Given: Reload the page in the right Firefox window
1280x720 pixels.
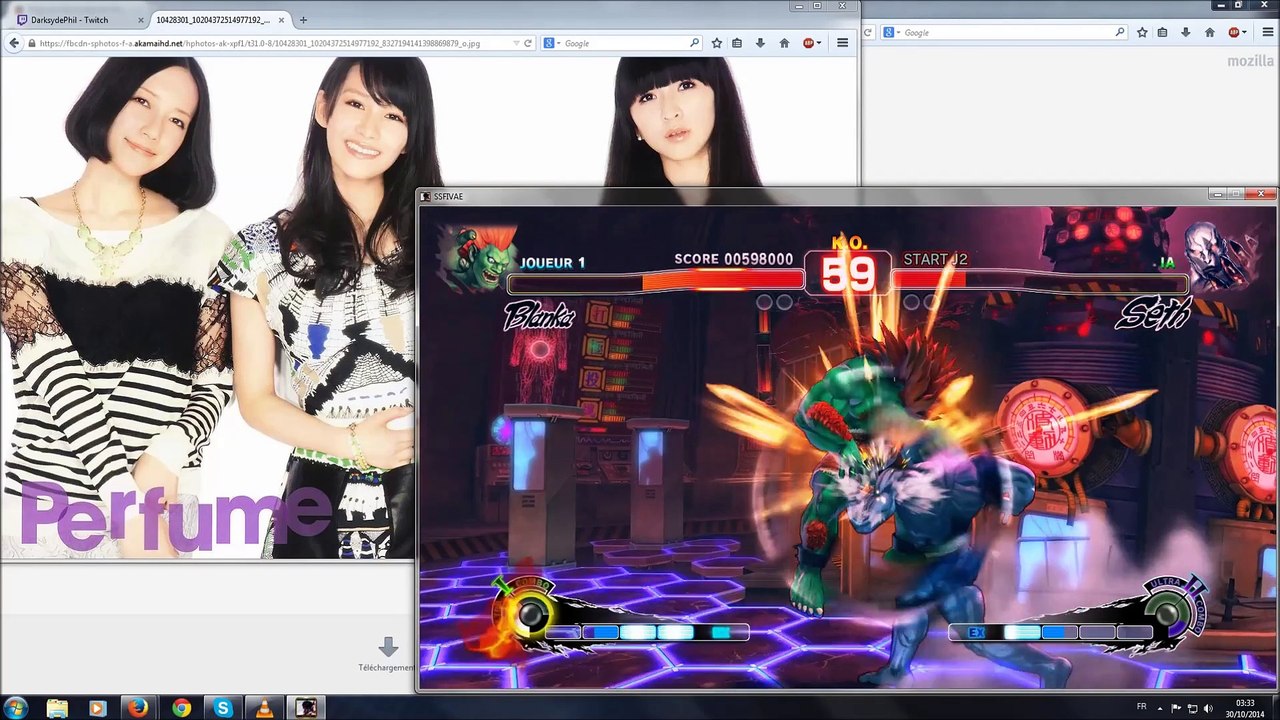Looking at the screenshot, I should pos(869,32).
